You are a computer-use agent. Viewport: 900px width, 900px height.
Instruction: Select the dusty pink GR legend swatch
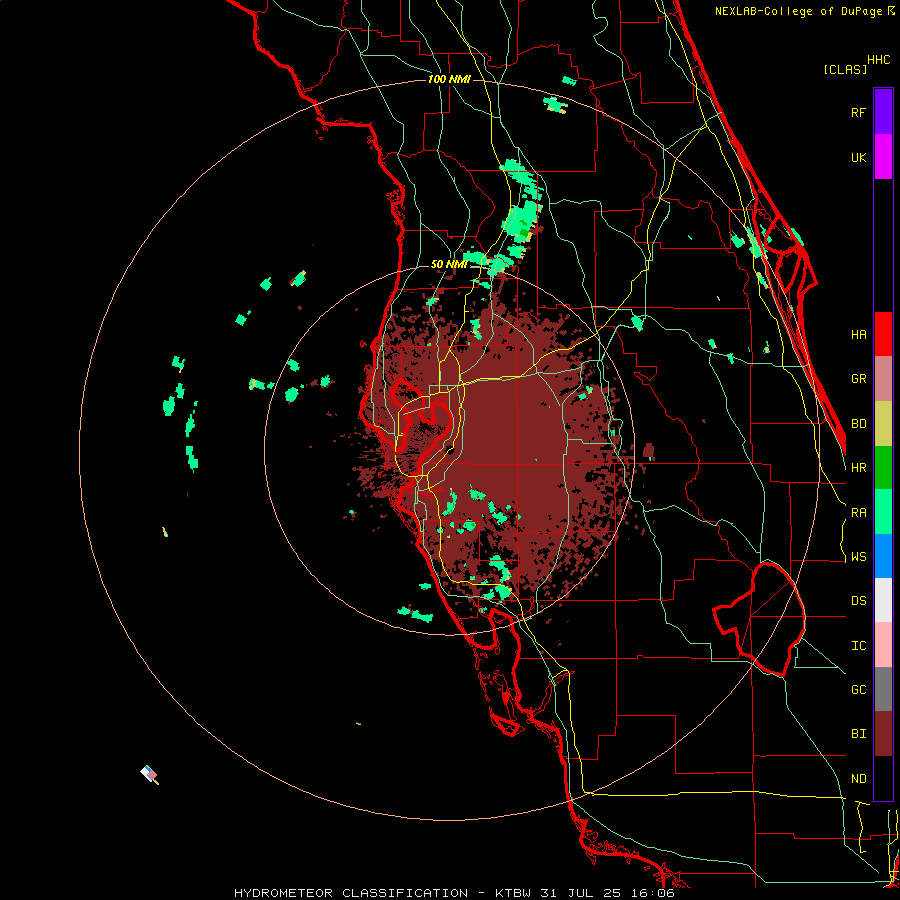pyautogui.click(x=883, y=379)
